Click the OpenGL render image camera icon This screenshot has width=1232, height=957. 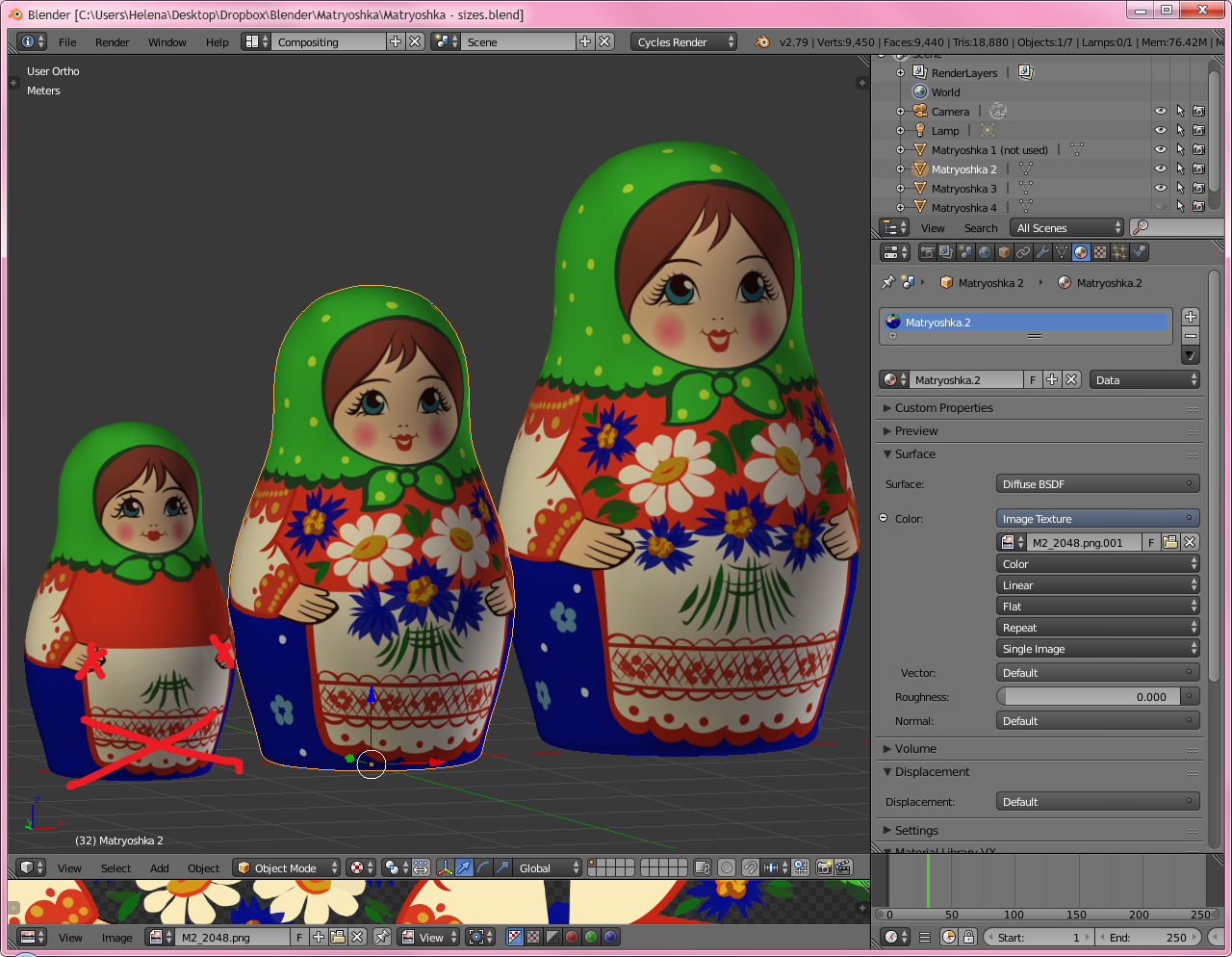824,867
